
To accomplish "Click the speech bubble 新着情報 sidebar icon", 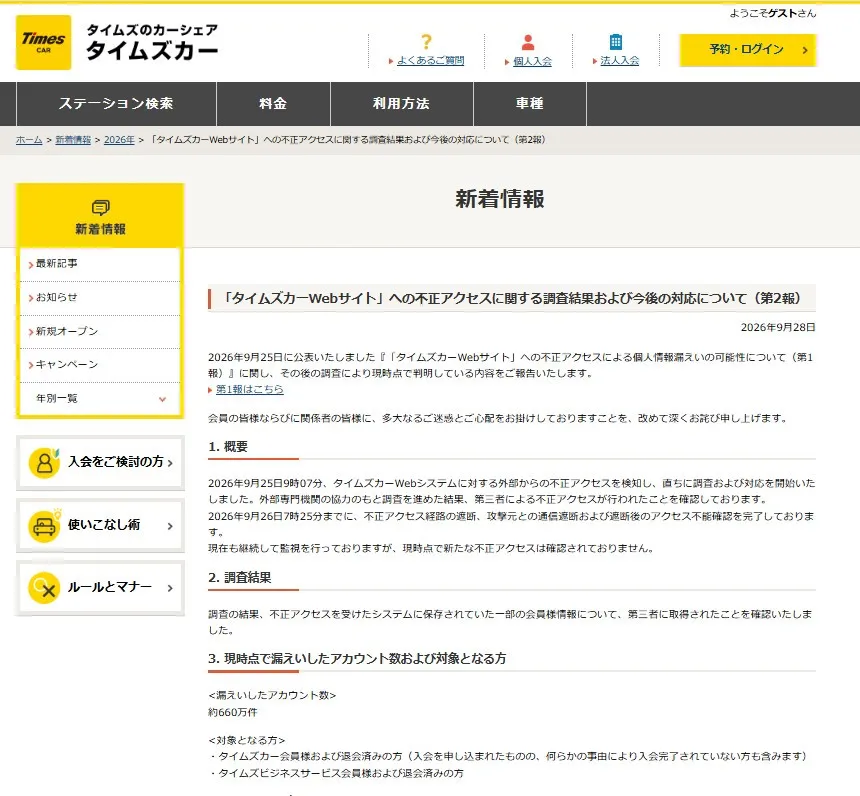I will click(x=100, y=207).
